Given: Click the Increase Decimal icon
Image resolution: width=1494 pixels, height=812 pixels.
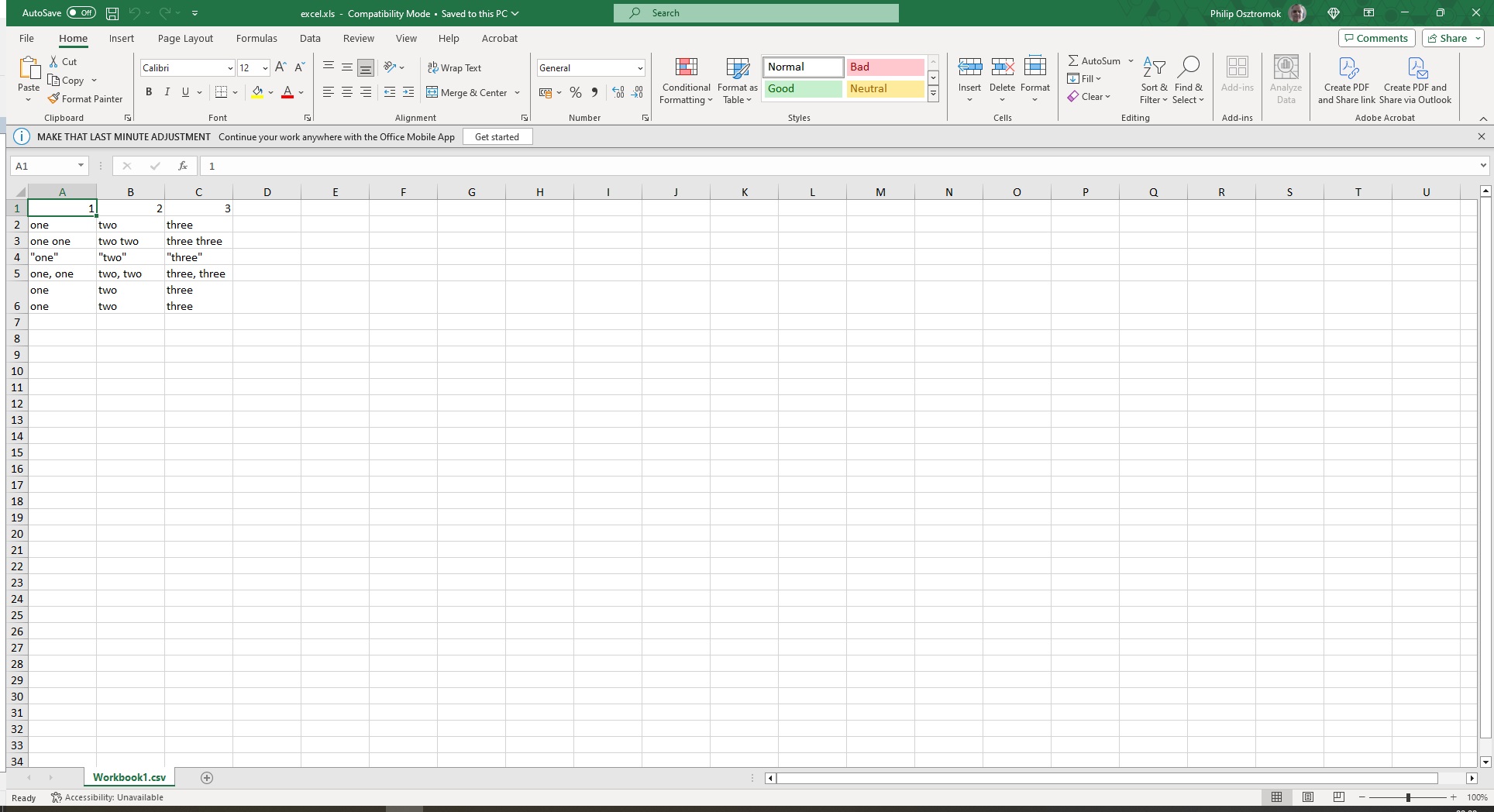Looking at the screenshot, I should [x=618, y=92].
